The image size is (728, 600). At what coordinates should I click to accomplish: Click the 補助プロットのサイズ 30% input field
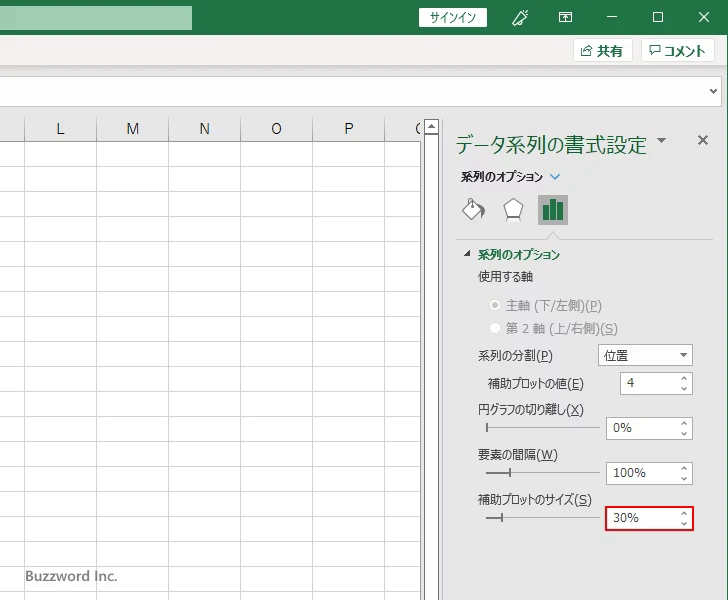[640, 518]
